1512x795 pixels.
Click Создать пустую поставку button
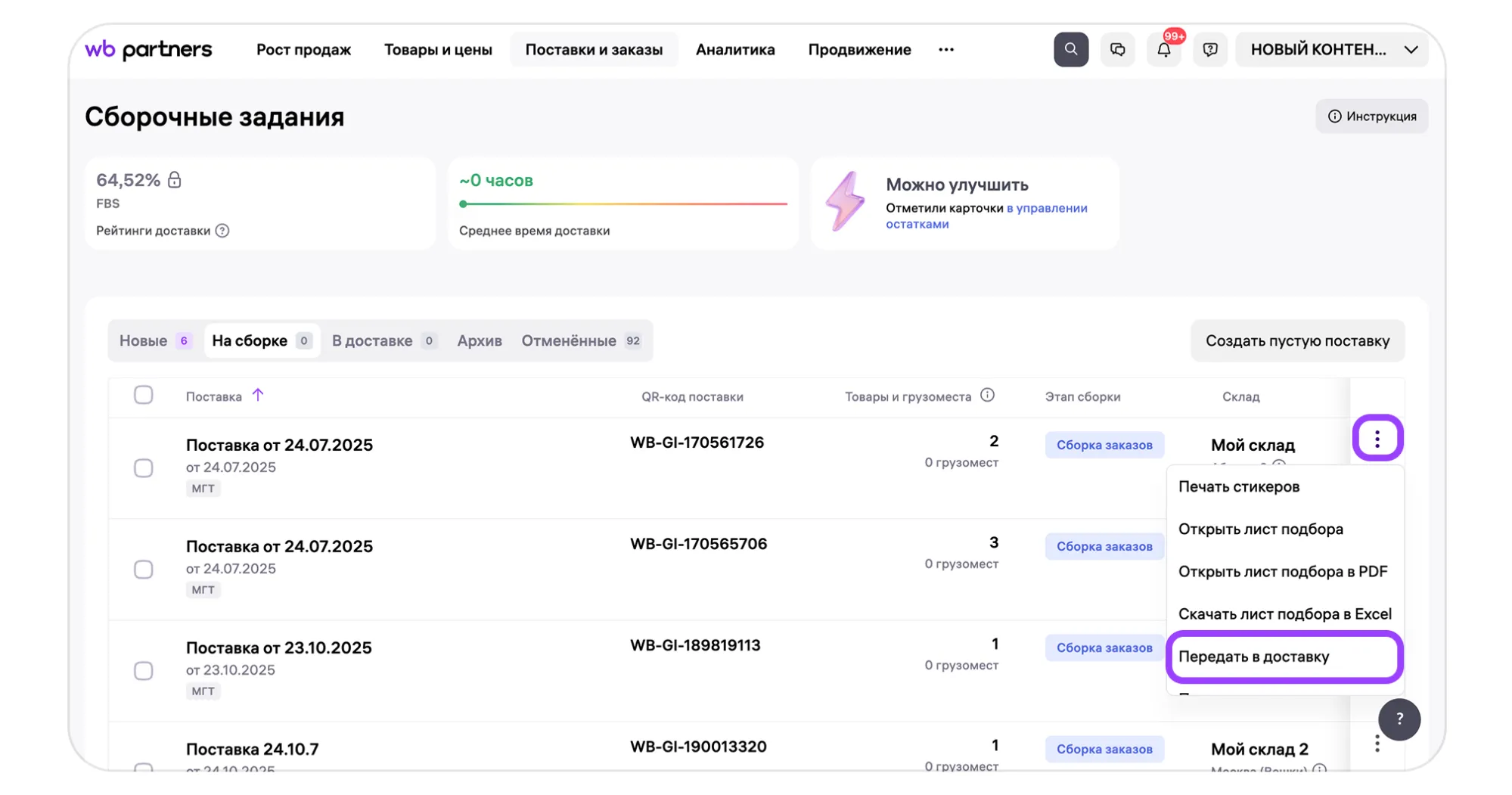[x=1296, y=341]
